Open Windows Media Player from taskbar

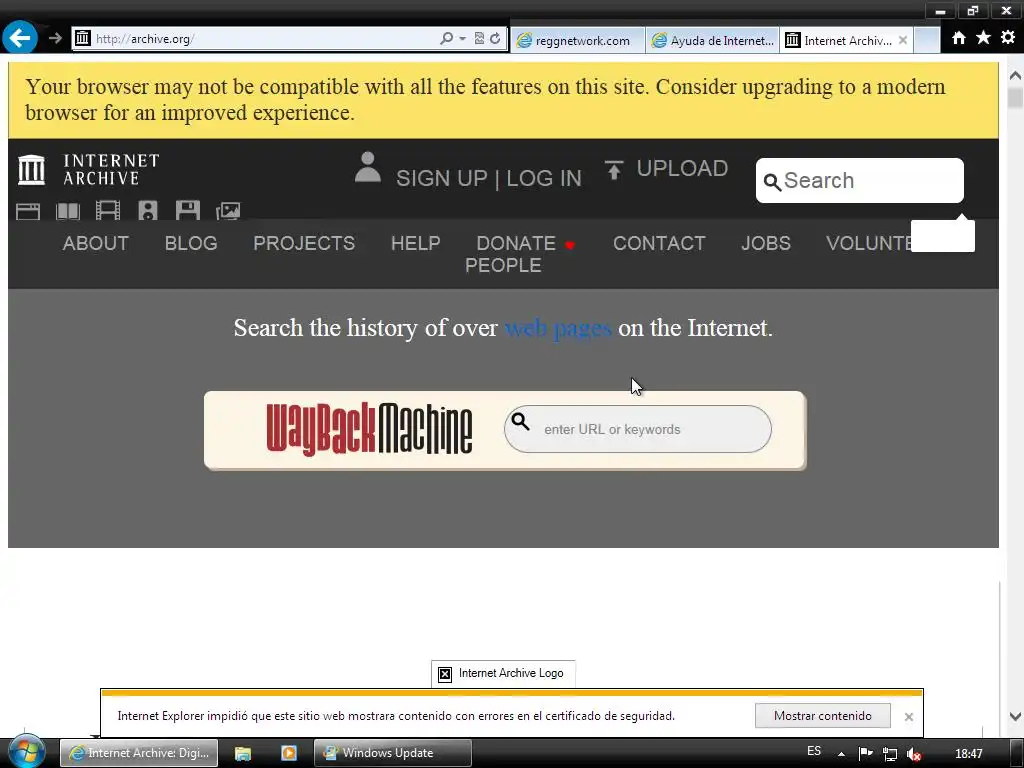[x=289, y=753]
